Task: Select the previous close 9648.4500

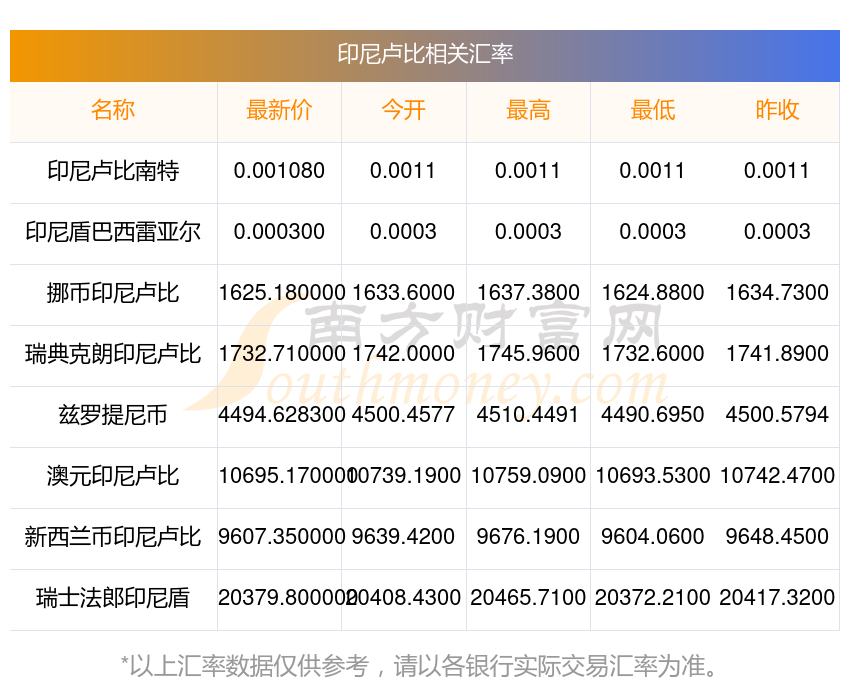Action: [777, 537]
